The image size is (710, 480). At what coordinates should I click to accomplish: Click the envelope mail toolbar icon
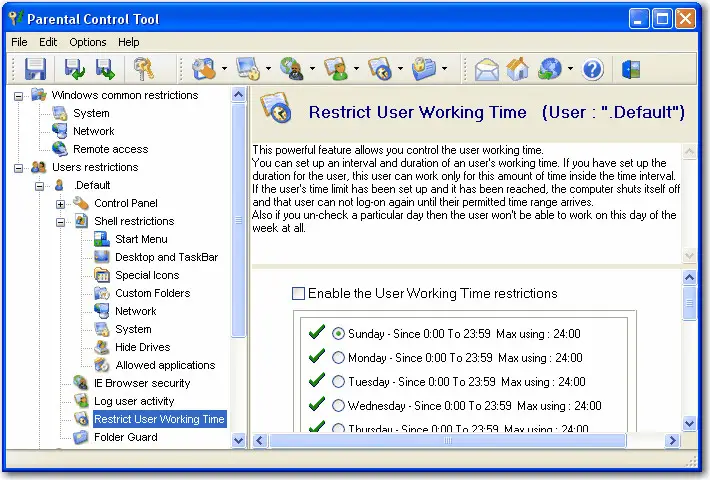click(486, 70)
